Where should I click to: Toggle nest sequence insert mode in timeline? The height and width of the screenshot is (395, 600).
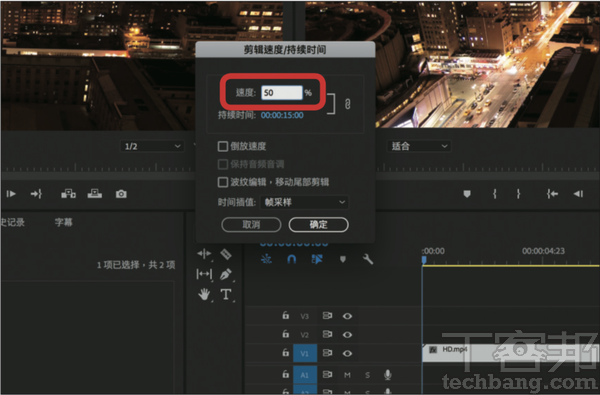(266, 260)
